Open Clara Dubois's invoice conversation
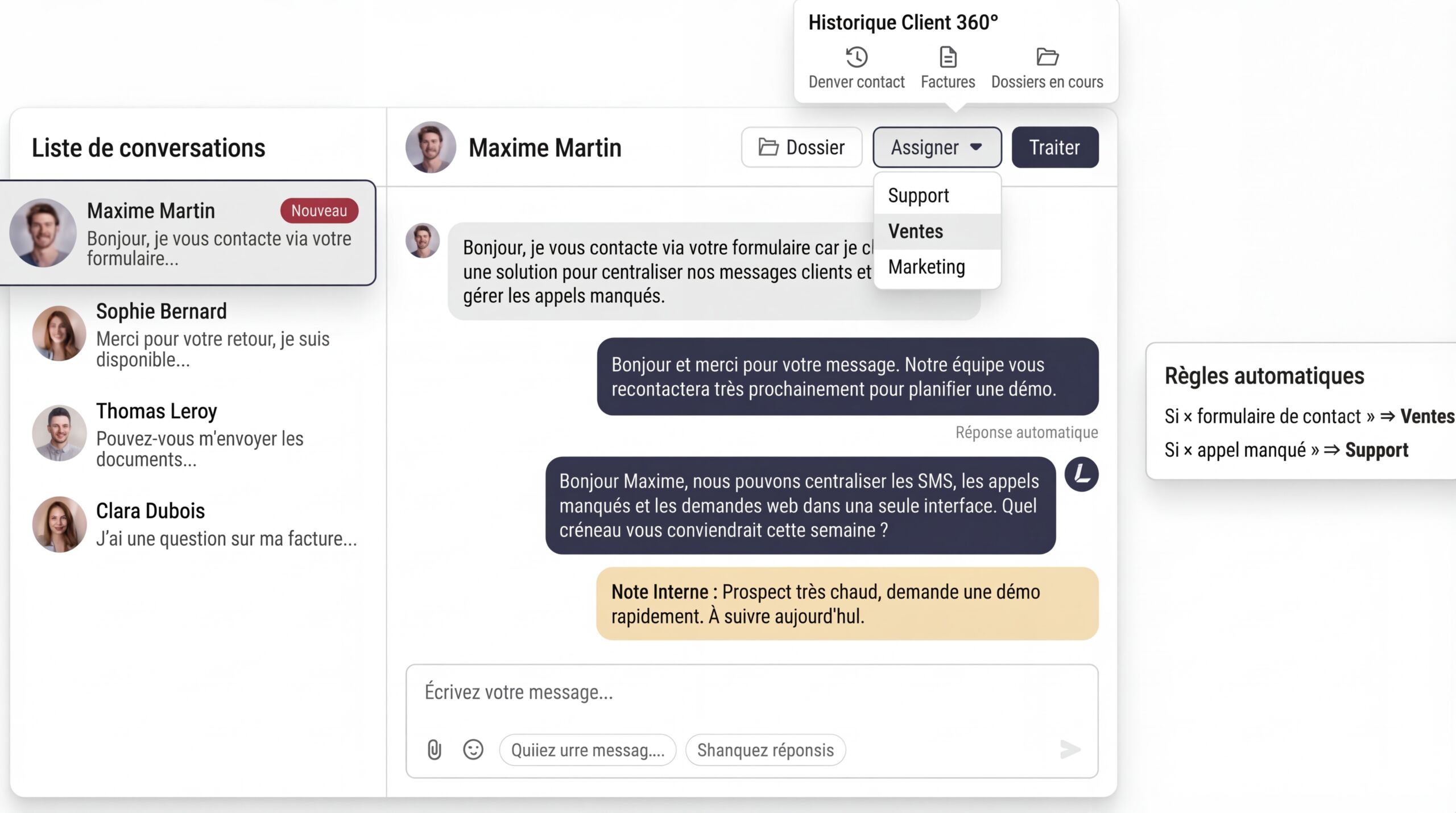The image size is (1456, 813). click(193, 525)
